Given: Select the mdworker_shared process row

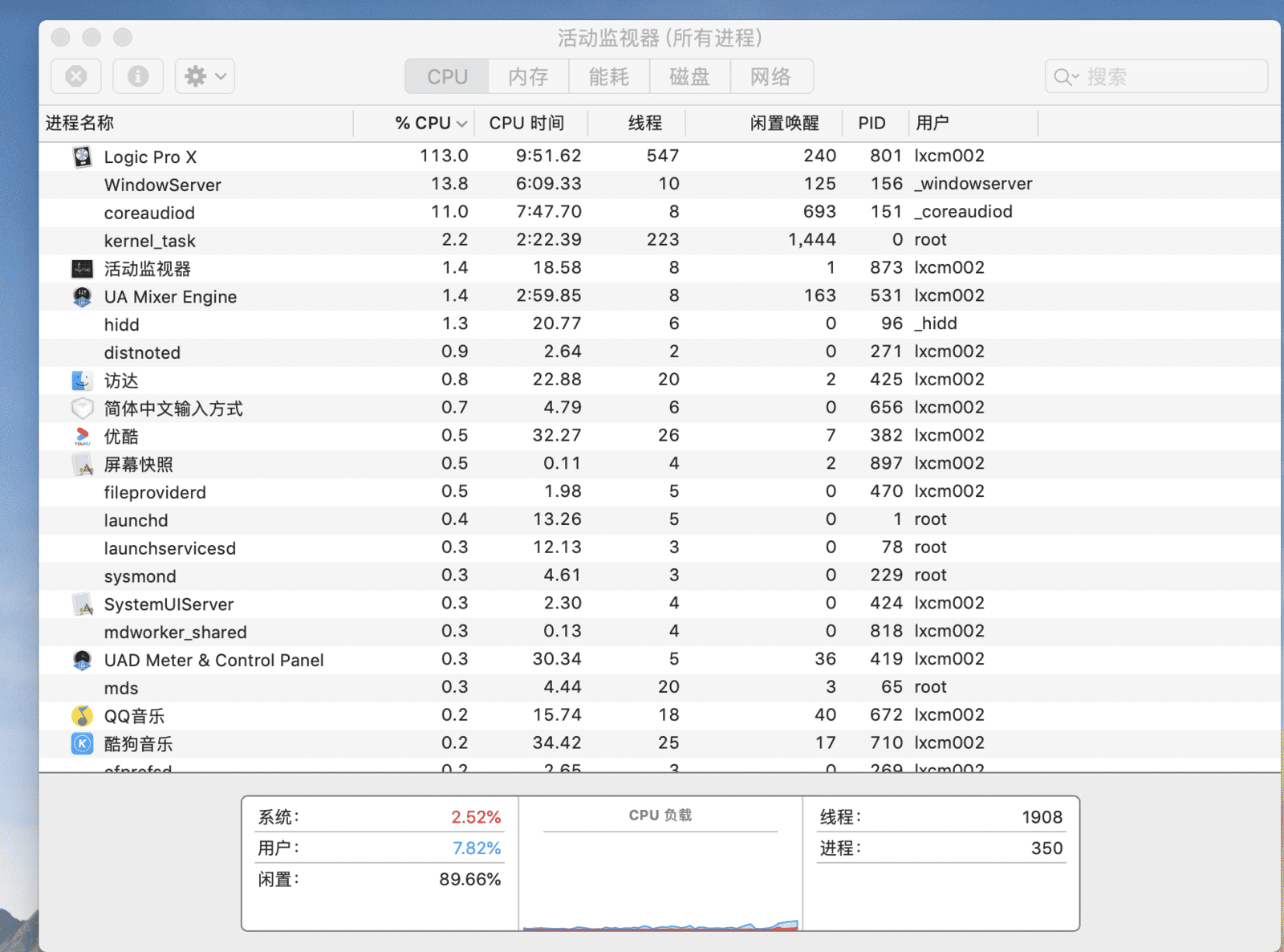Looking at the screenshot, I should (x=660, y=632).
